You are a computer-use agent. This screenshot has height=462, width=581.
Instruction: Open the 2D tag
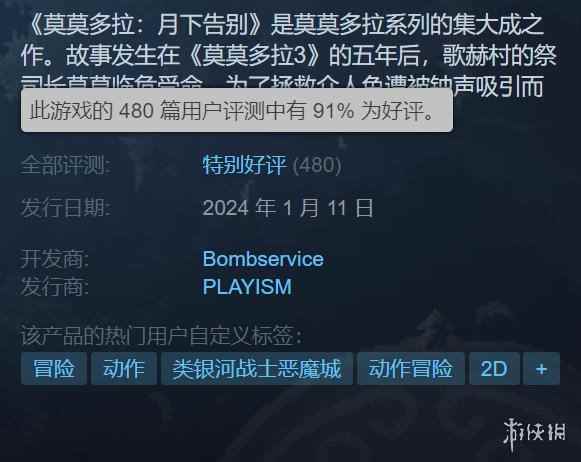pos(494,369)
